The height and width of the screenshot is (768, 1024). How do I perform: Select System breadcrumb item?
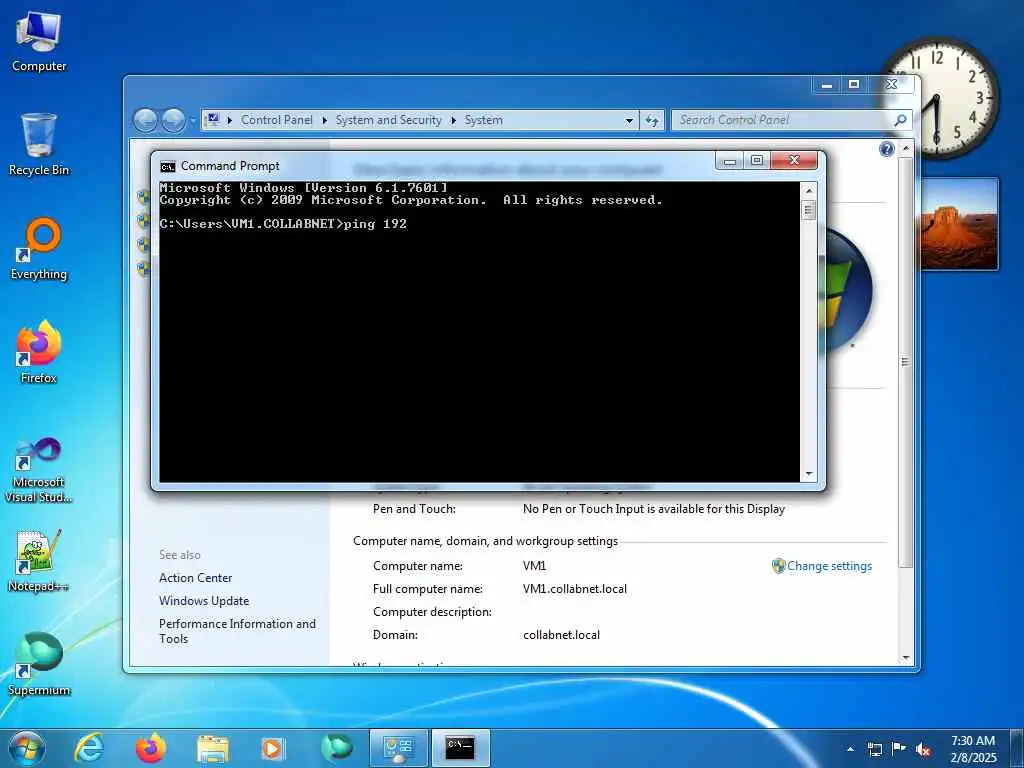(x=483, y=120)
